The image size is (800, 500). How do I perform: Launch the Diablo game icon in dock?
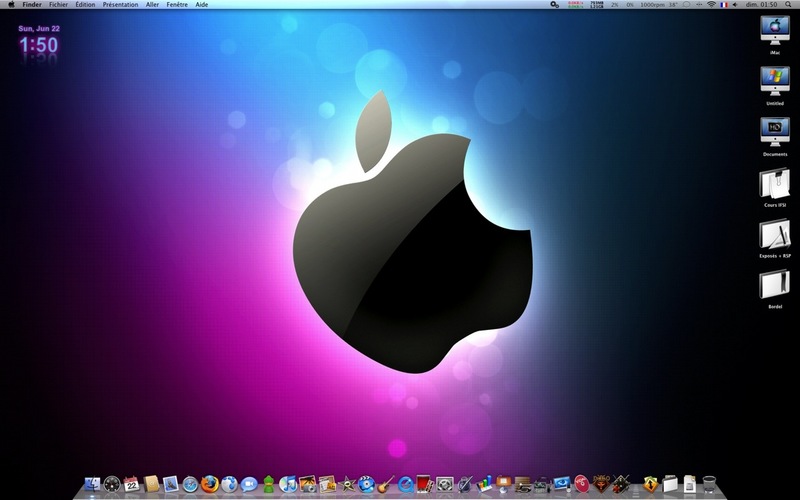click(x=601, y=484)
